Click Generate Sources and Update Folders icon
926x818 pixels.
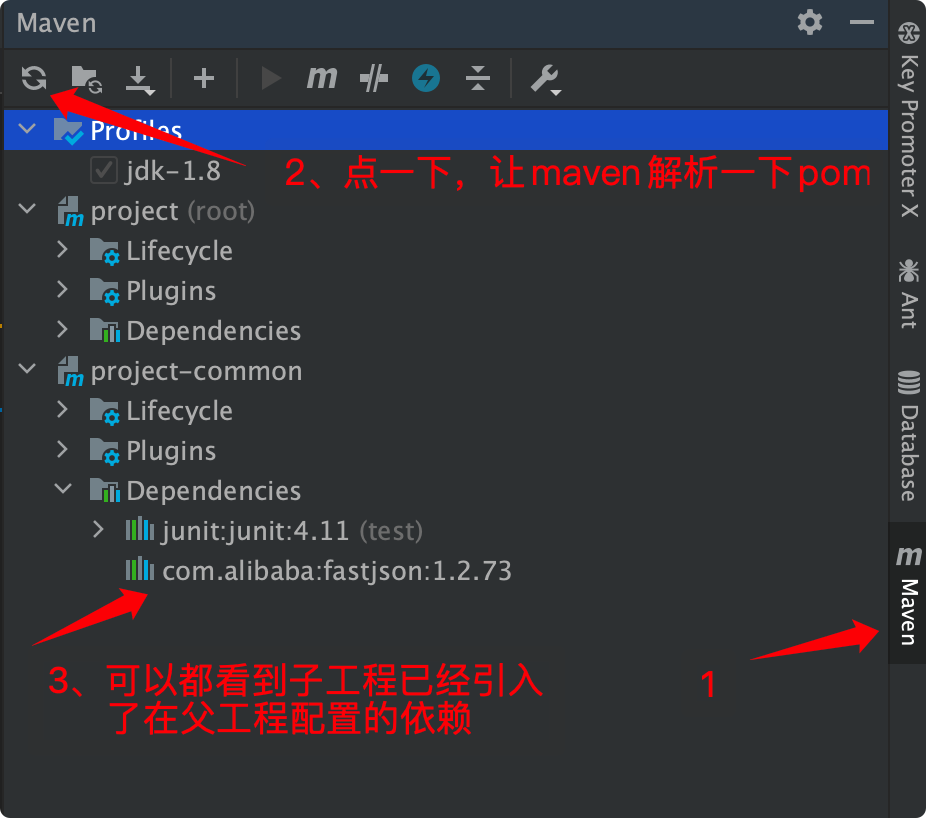pos(86,79)
